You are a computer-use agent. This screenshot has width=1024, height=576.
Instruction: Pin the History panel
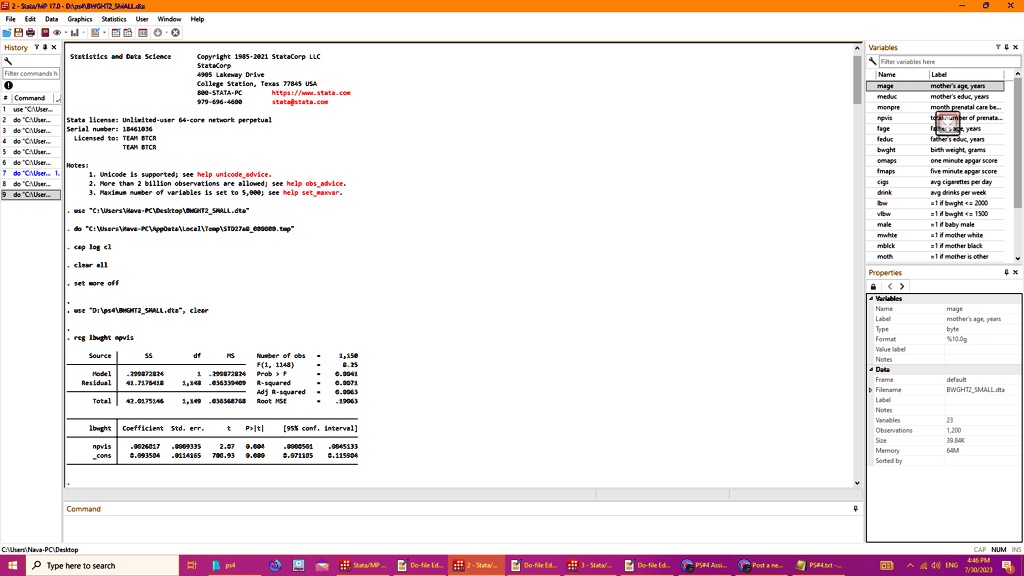(x=43, y=47)
